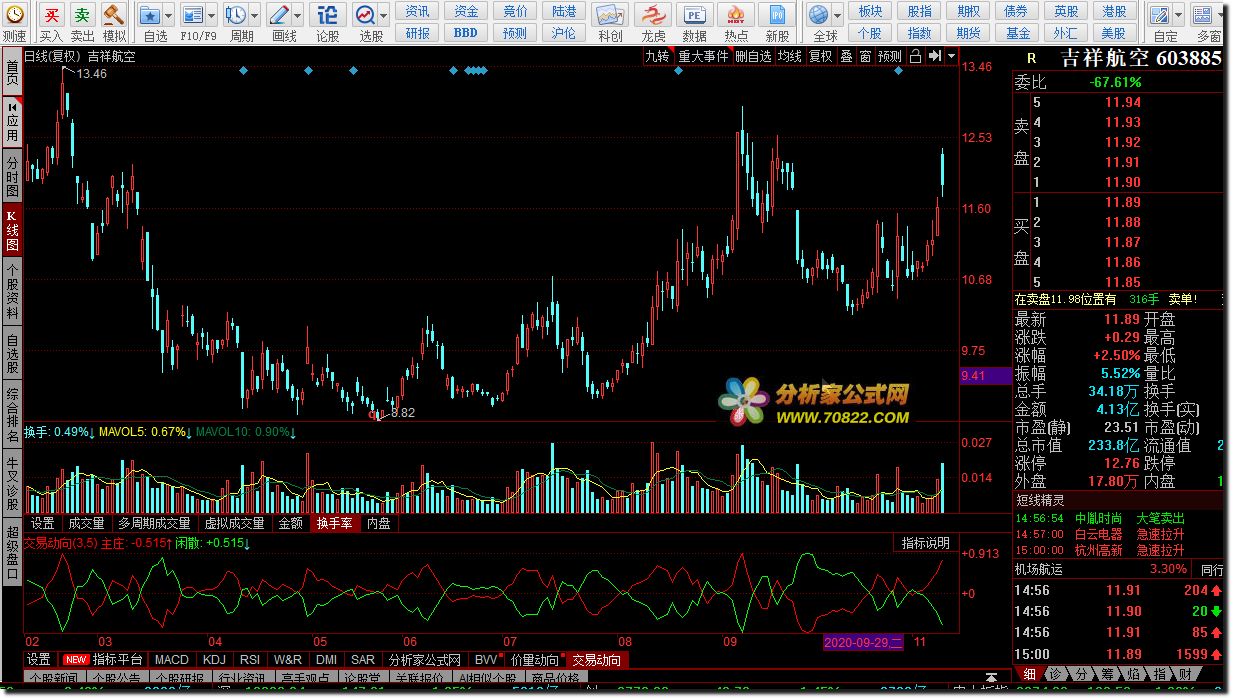Toggle 均线 moving average display
The image size is (1233, 698).
coord(790,56)
